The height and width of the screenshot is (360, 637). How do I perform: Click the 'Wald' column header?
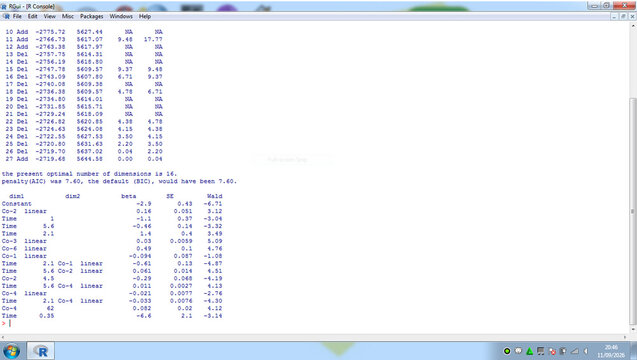[214, 196]
